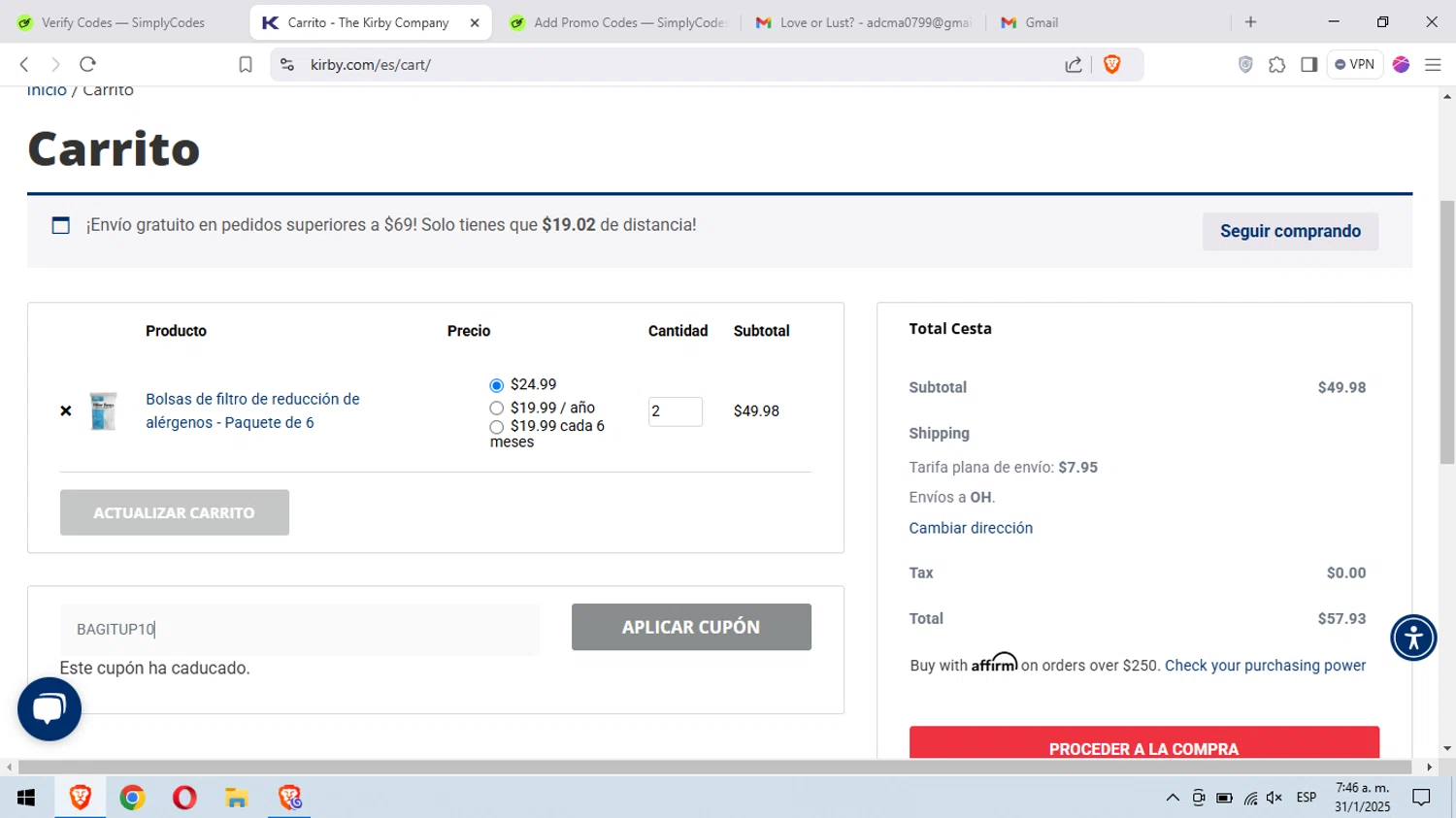
Task: Open the Wi-Fi network tray icon
Action: [x=1250, y=798]
